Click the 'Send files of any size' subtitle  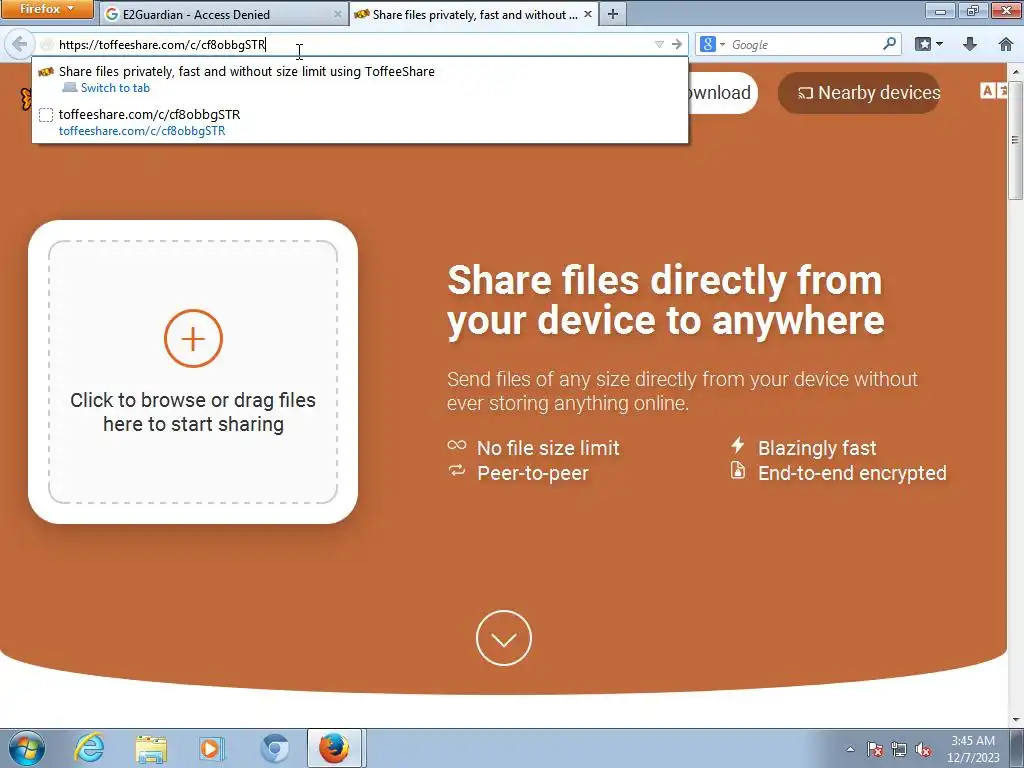pos(682,391)
